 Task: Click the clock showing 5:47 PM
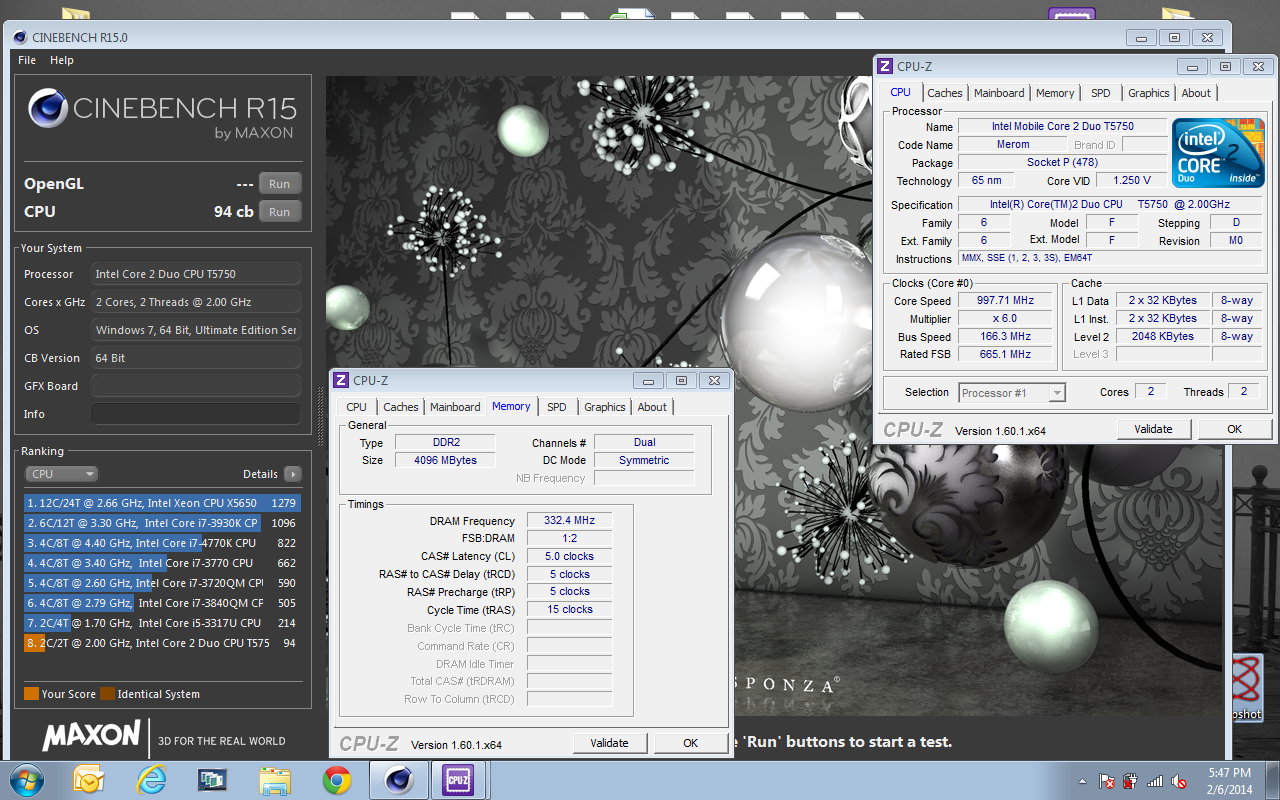click(1229, 773)
